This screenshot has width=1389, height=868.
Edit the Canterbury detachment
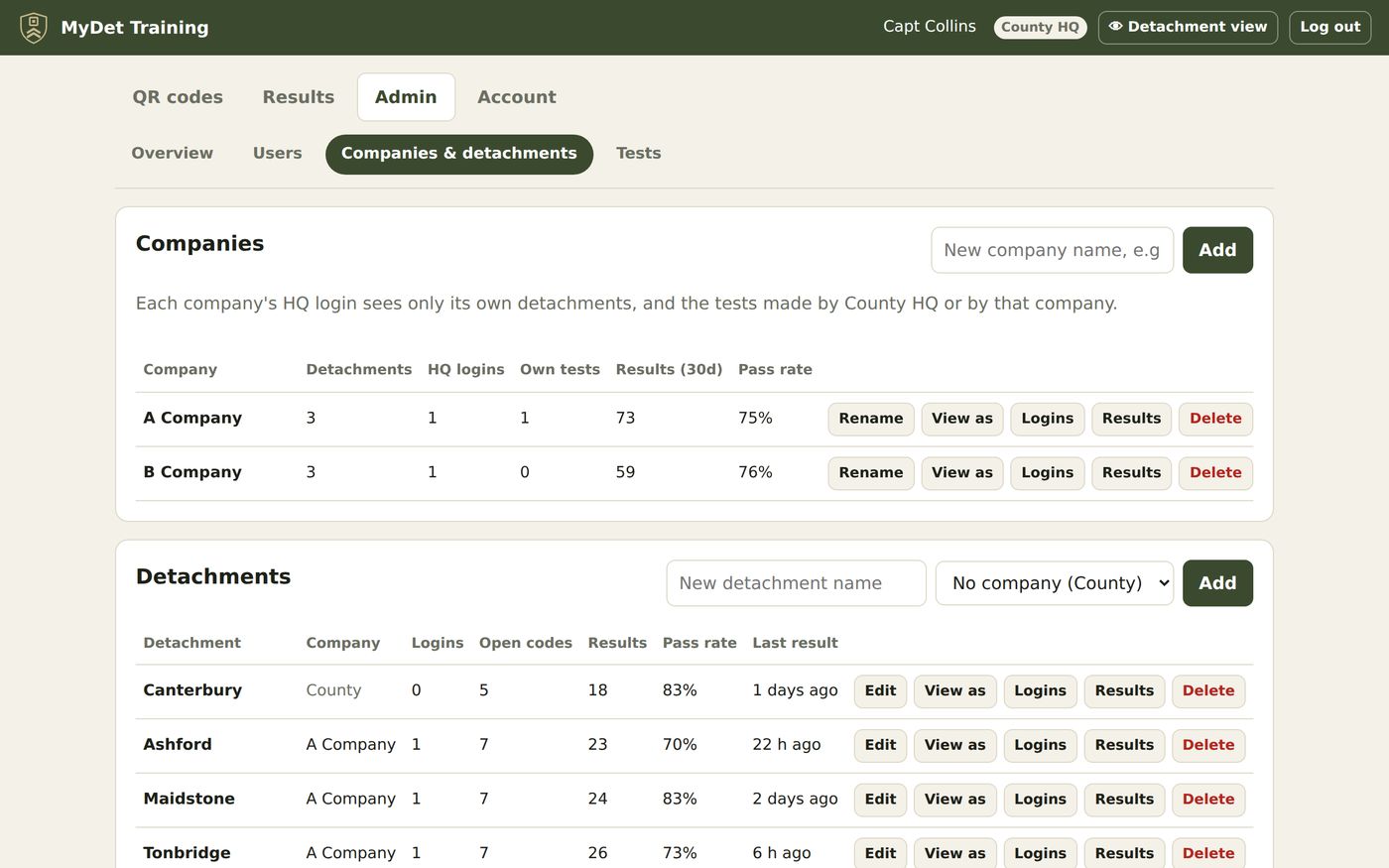pos(880,691)
